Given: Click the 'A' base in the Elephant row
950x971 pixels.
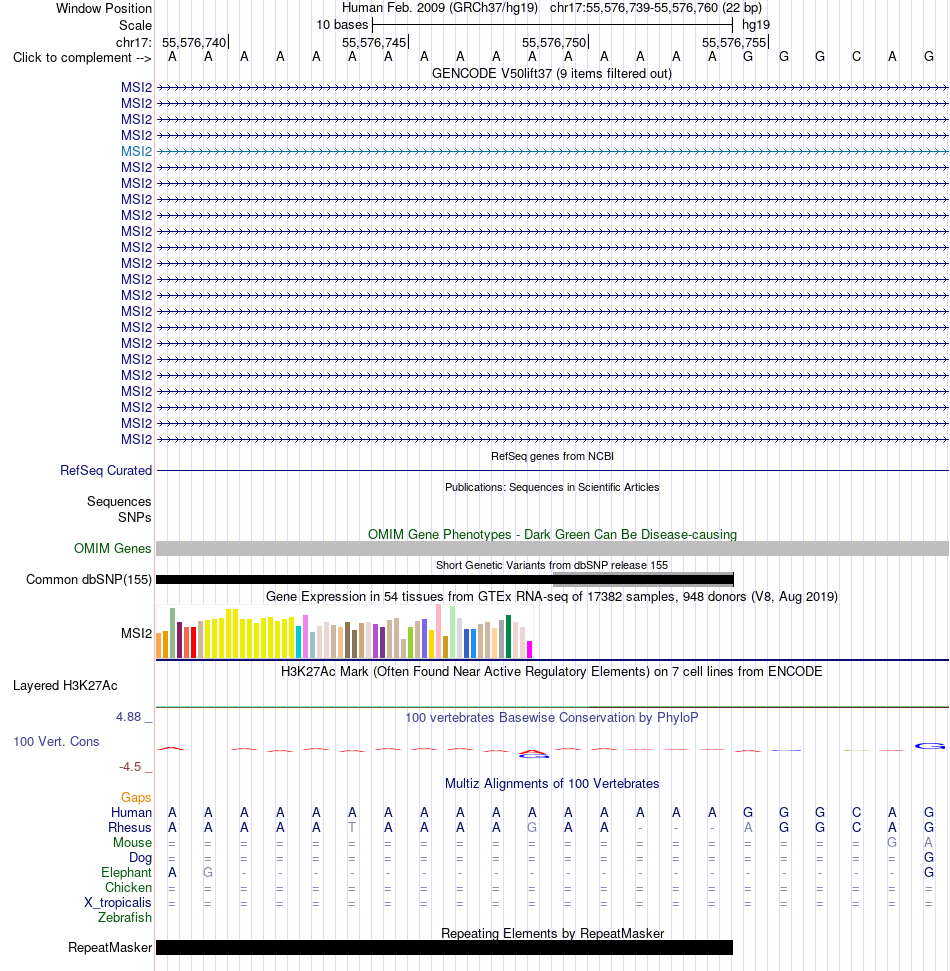Looking at the screenshot, I should click(x=172, y=873).
